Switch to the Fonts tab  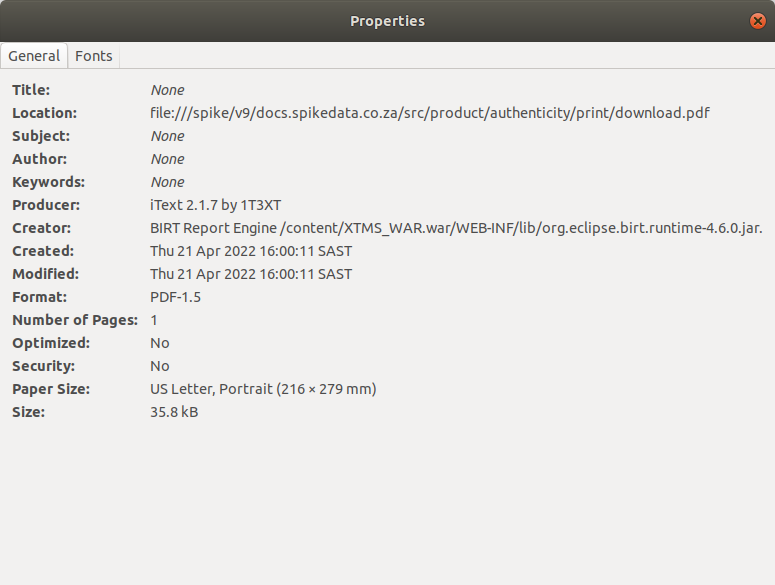coord(94,56)
